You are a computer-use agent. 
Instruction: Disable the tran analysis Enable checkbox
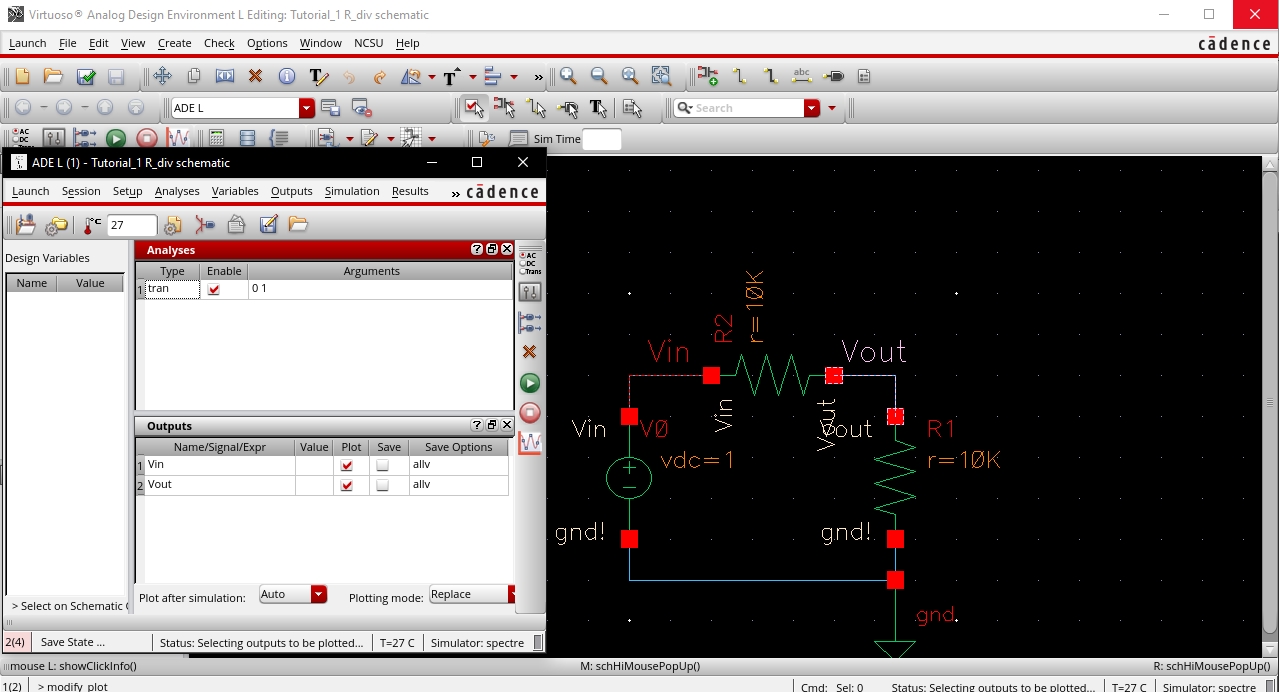tap(213, 289)
